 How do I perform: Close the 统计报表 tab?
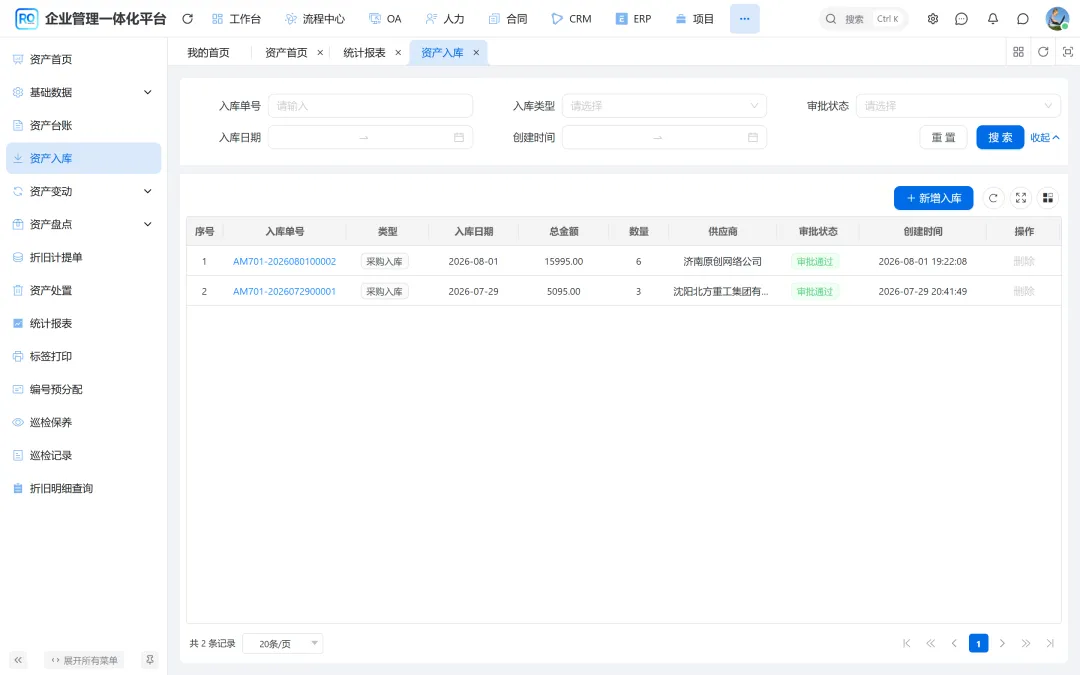398,52
